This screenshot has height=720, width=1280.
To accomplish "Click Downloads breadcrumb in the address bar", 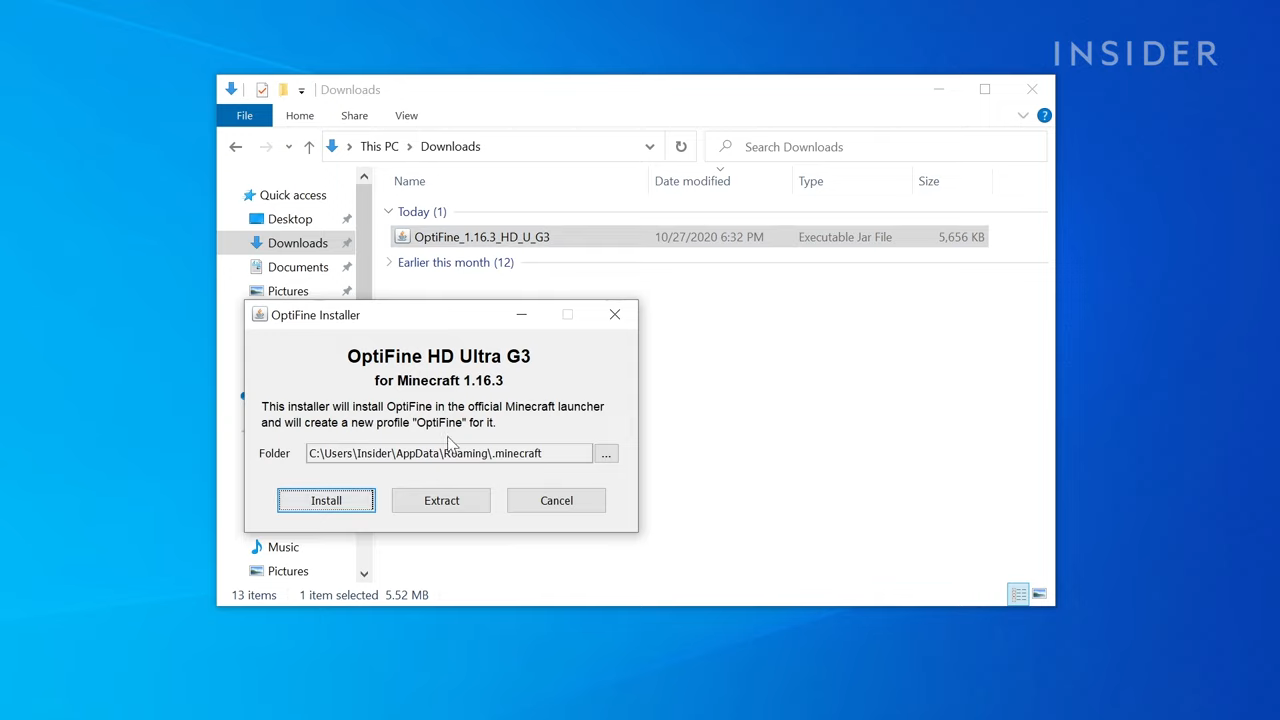I will click(x=450, y=146).
